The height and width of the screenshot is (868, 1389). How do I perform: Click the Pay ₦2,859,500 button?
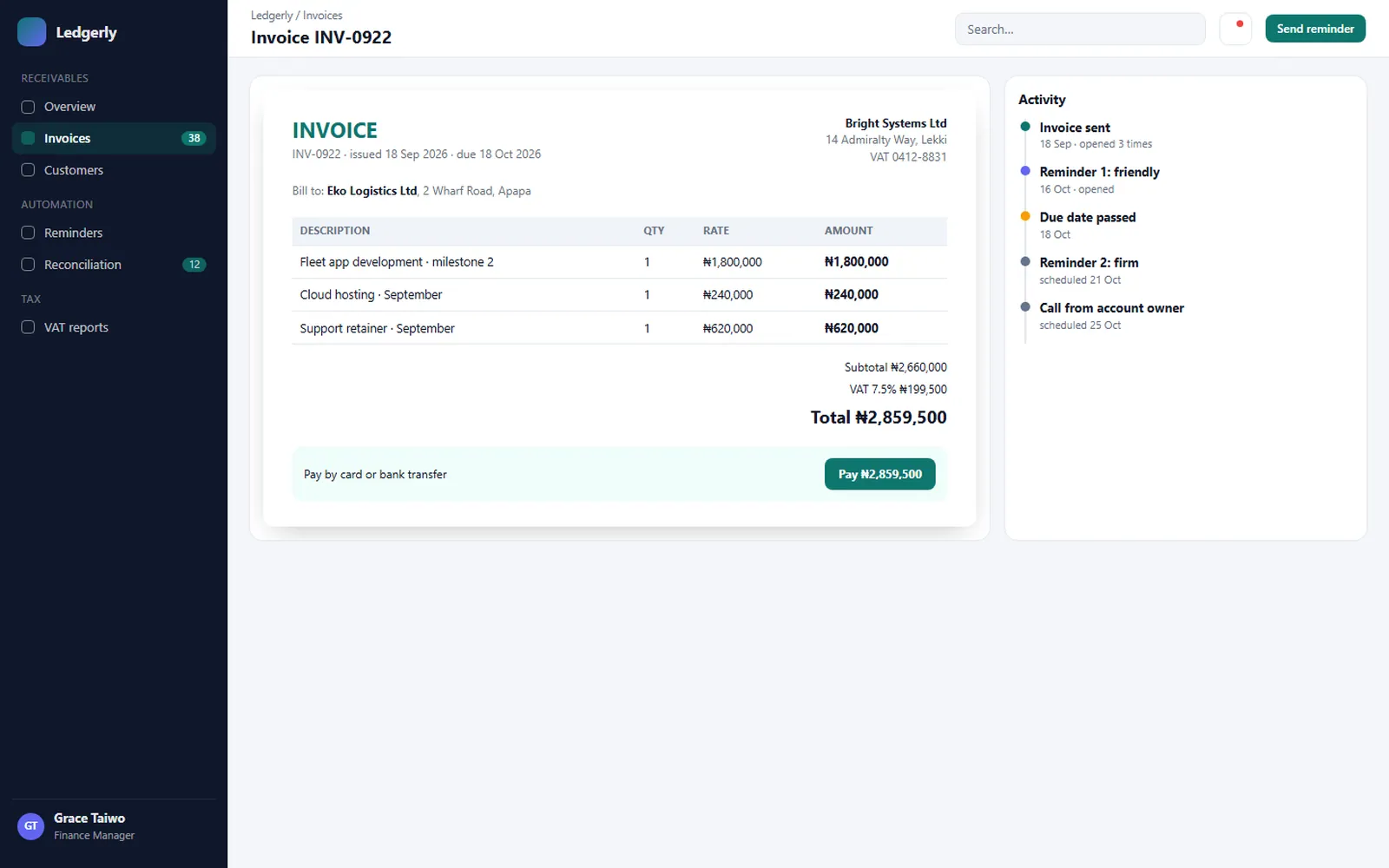[x=879, y=474]
